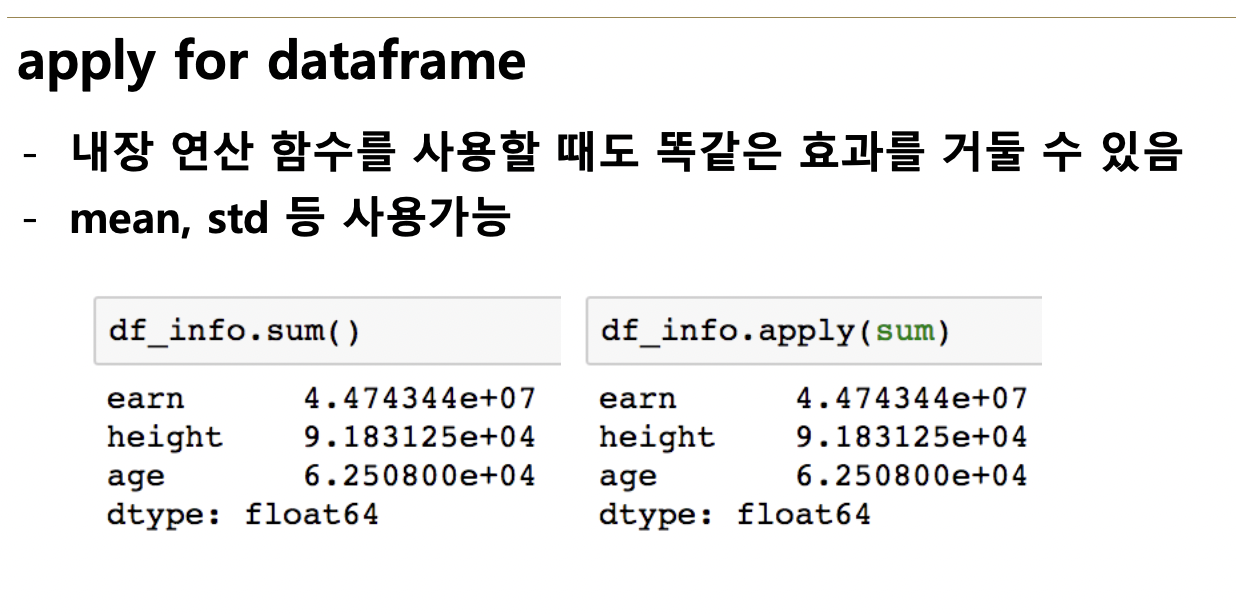The image size is (1236, 614).
Task: Select the bullet line starting with '내장 연산 함수를'
Action: pyautogui.click(x=628, y=153)
